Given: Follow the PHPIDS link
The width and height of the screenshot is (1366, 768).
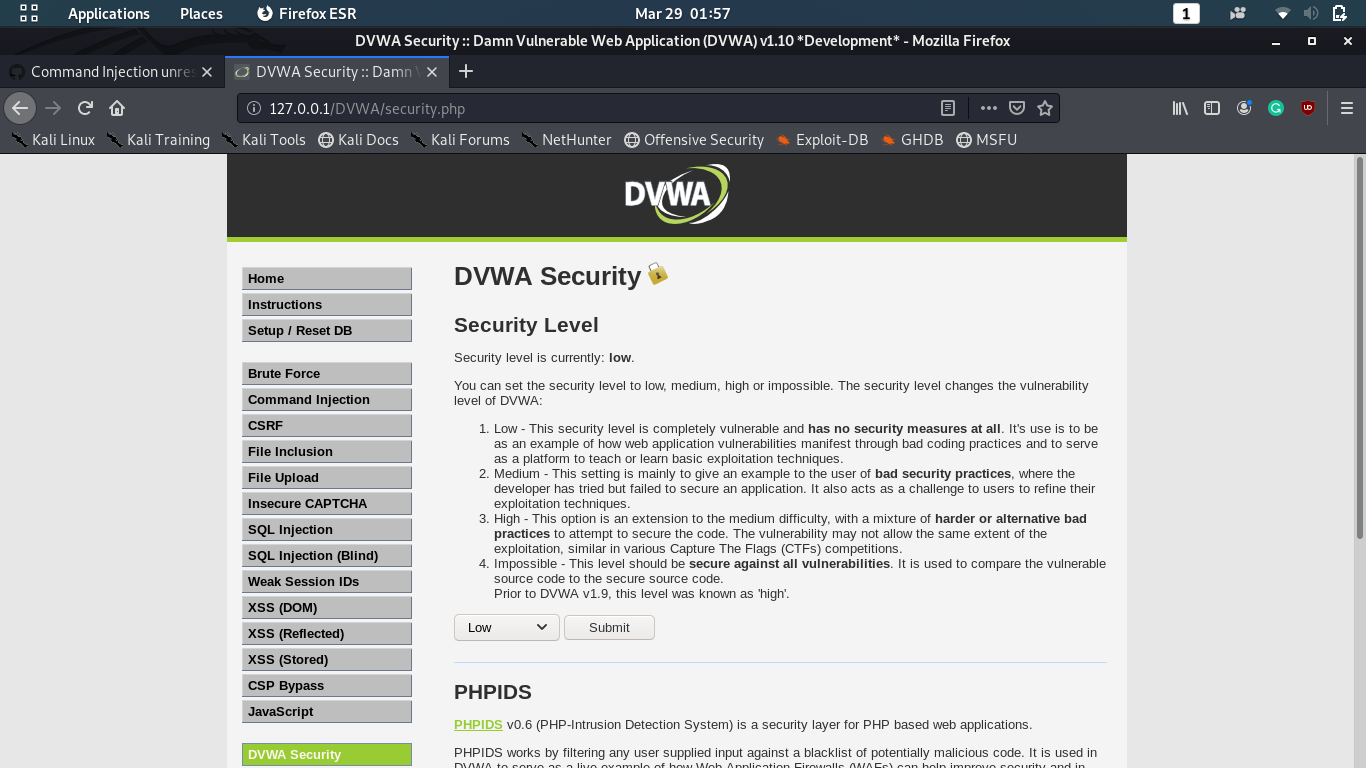Looking at the screenshot, I should click(x=478, y=724).
